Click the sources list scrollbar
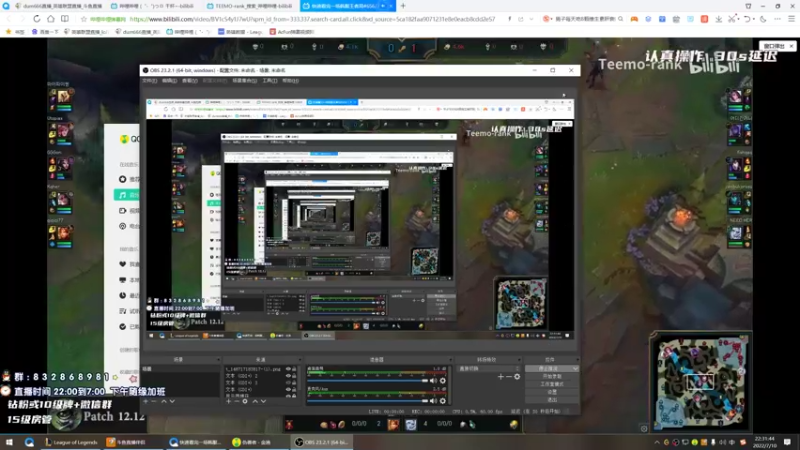 coord(299,378)
